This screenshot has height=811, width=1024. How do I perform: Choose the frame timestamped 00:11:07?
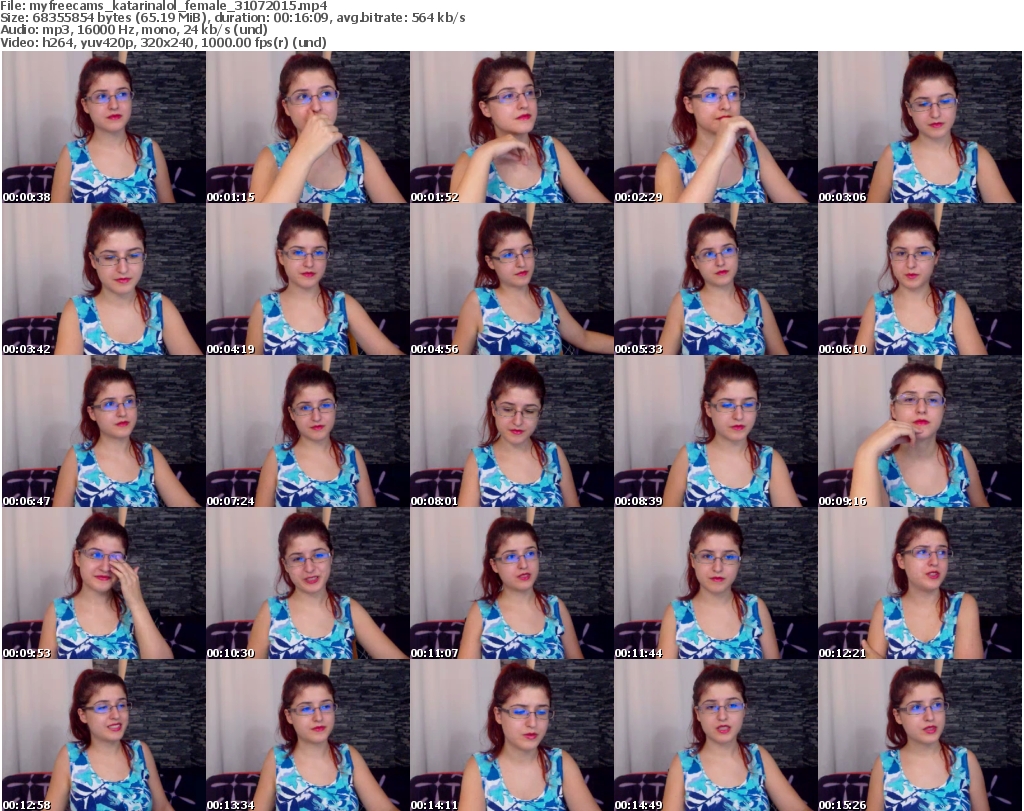511,584
